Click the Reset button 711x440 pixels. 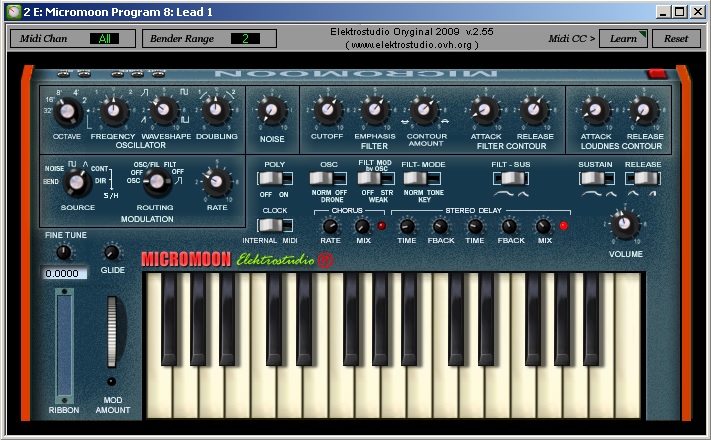[x=676, y=39]
